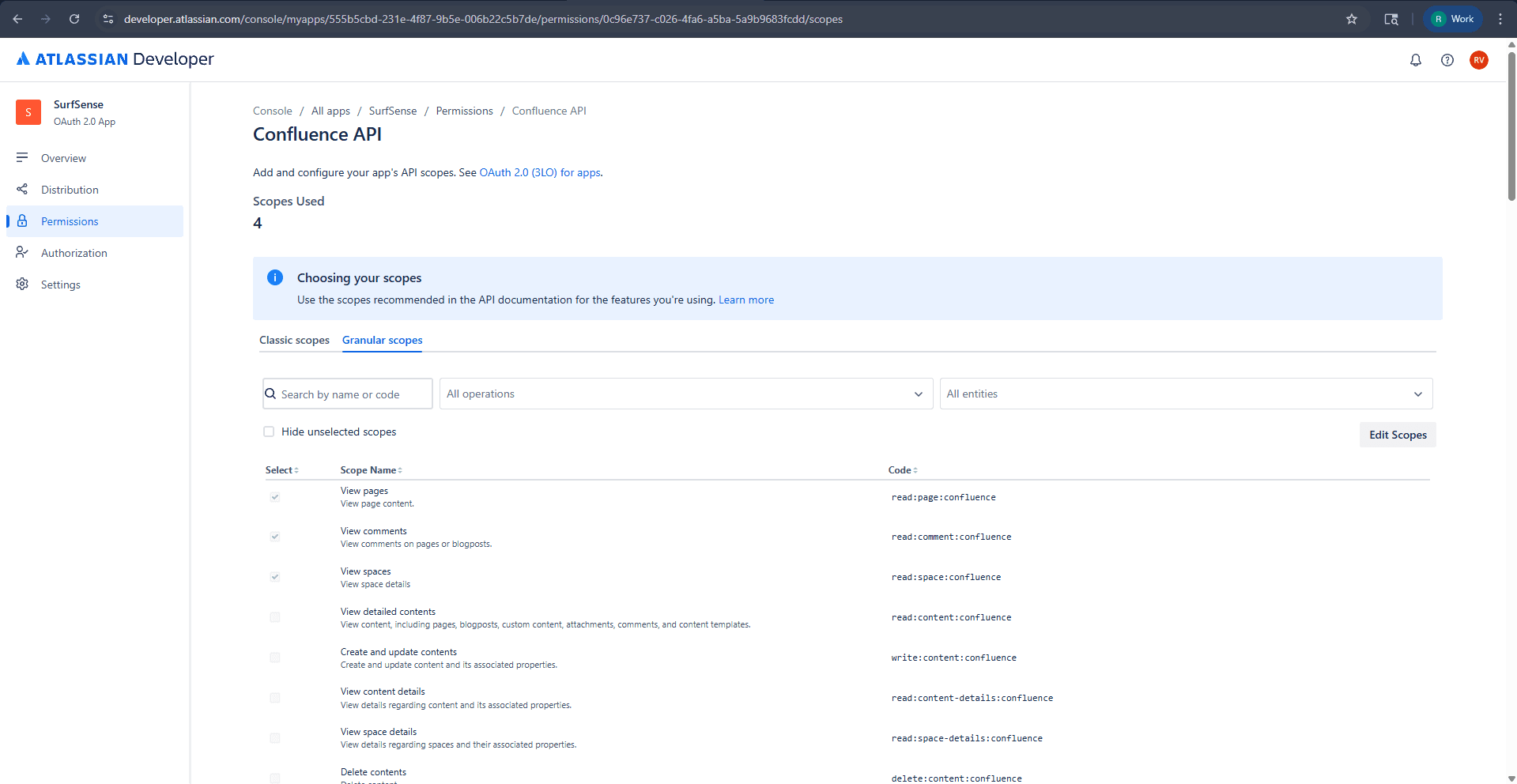The image size is (1517, 784).
Task: Open the help question mark icon
Action: tap(1447, 59)
